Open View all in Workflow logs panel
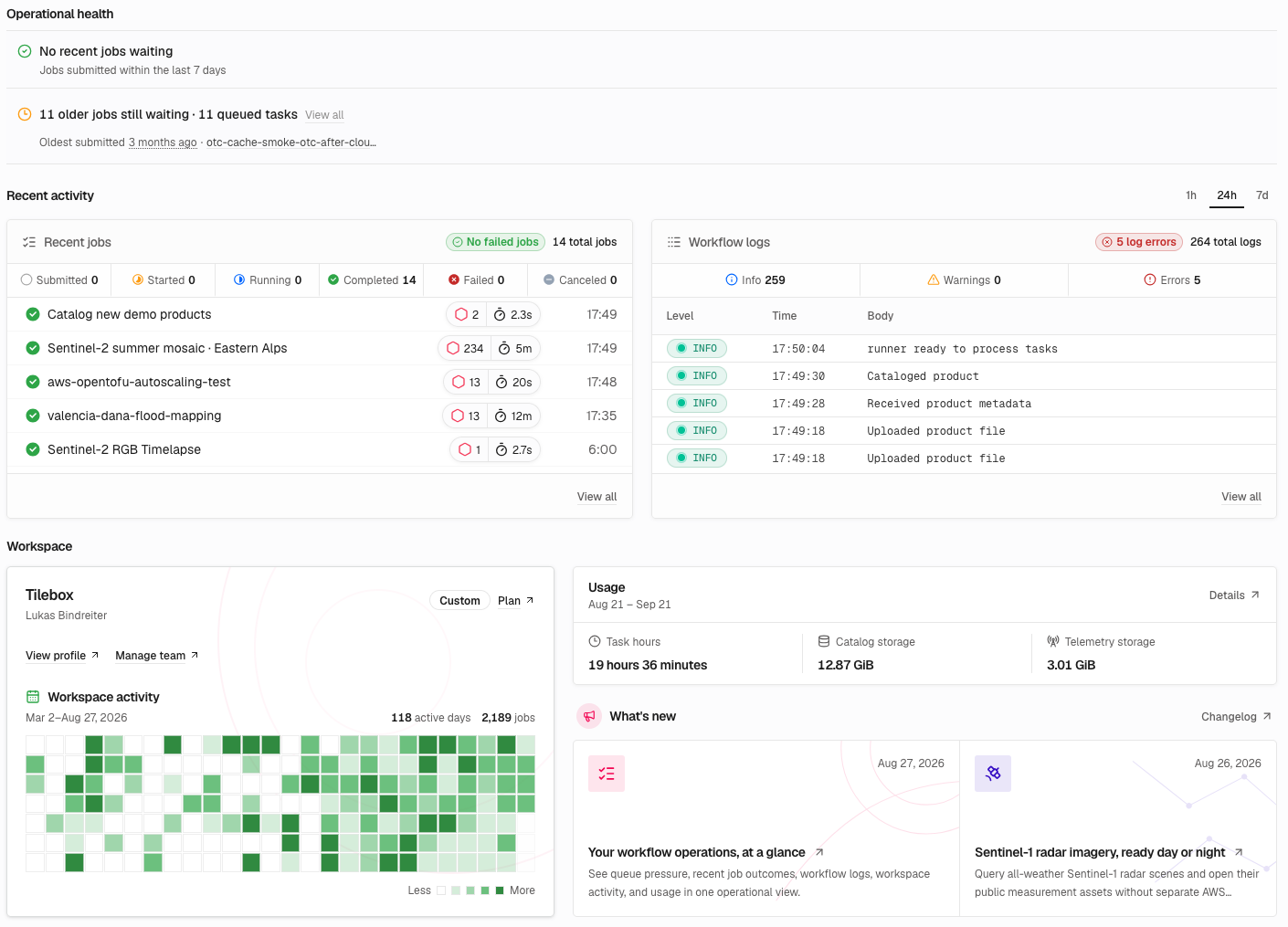Screen dimensions: 1288x927 click(1241, 497)
